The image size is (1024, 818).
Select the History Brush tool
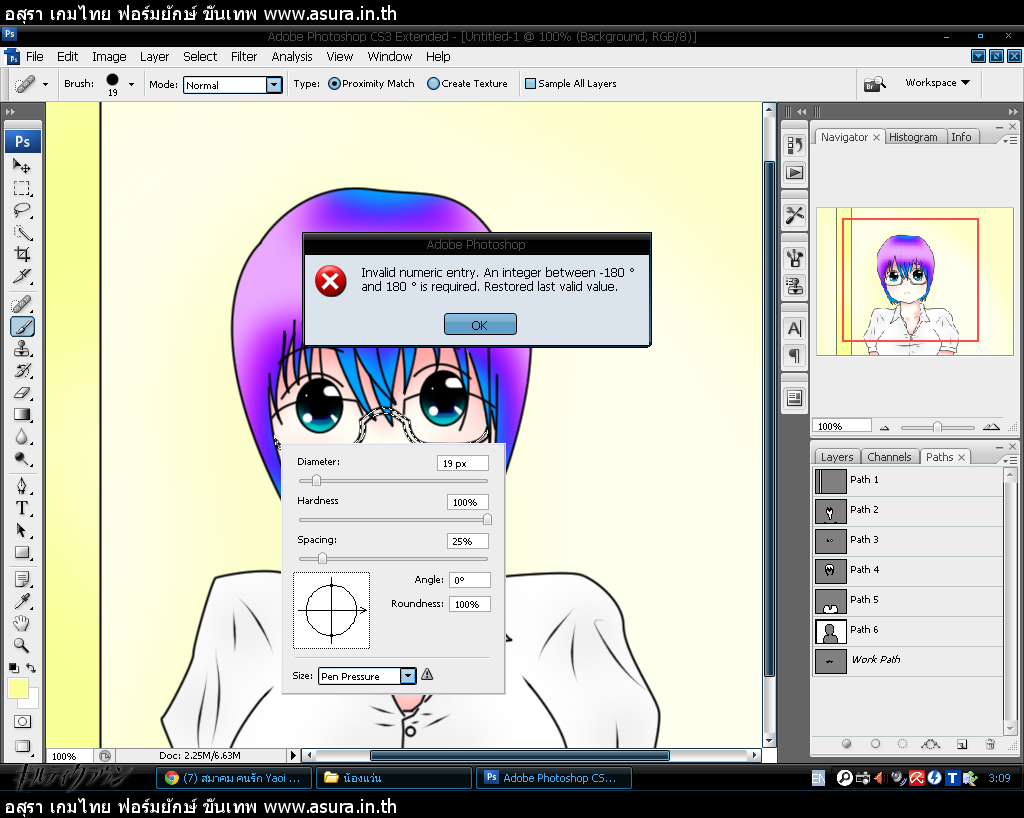[x=22, y=371]
